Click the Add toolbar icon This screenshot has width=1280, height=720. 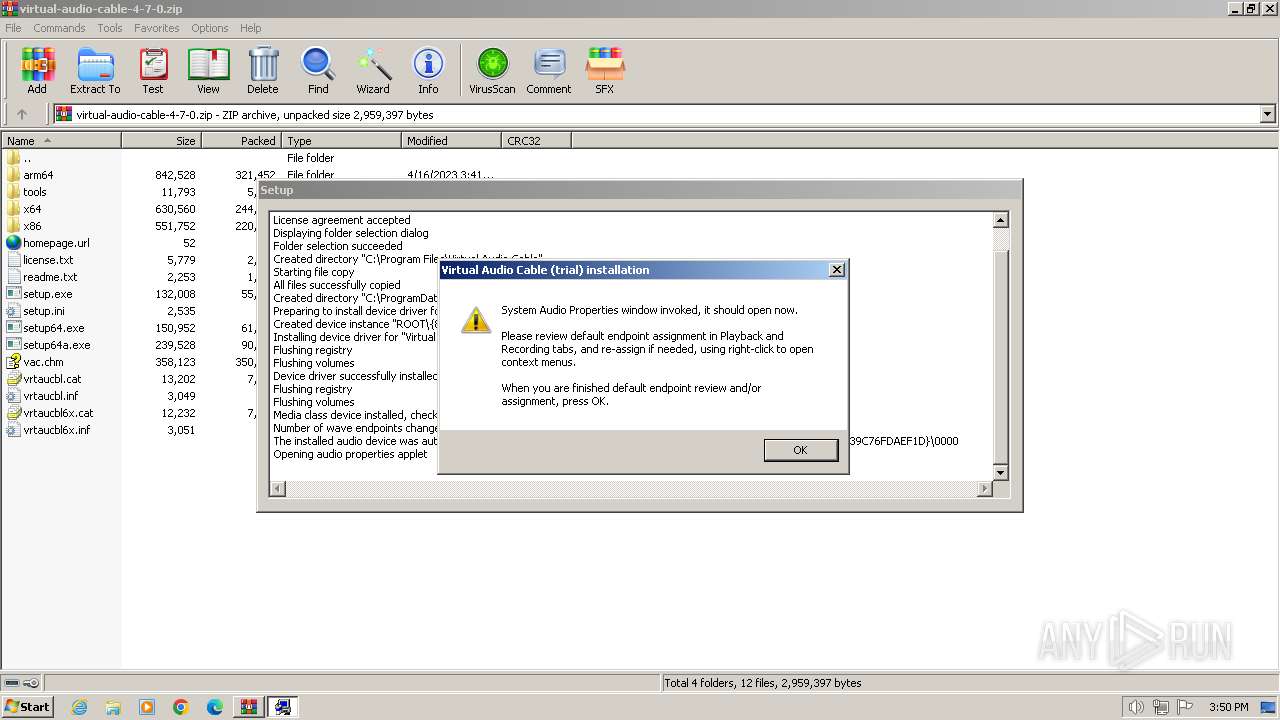pyautogui.click(x=37, y=71)
